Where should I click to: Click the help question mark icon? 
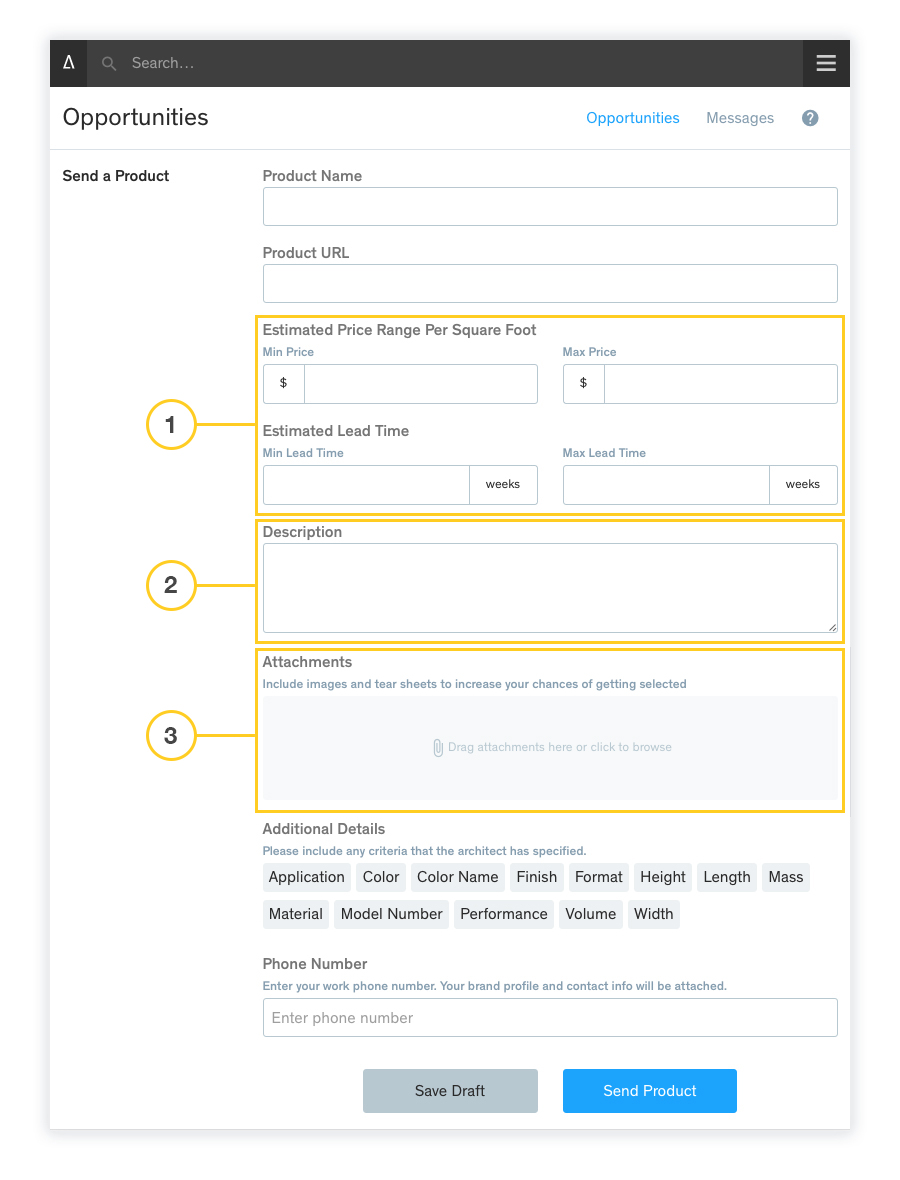tap(810, 118)
